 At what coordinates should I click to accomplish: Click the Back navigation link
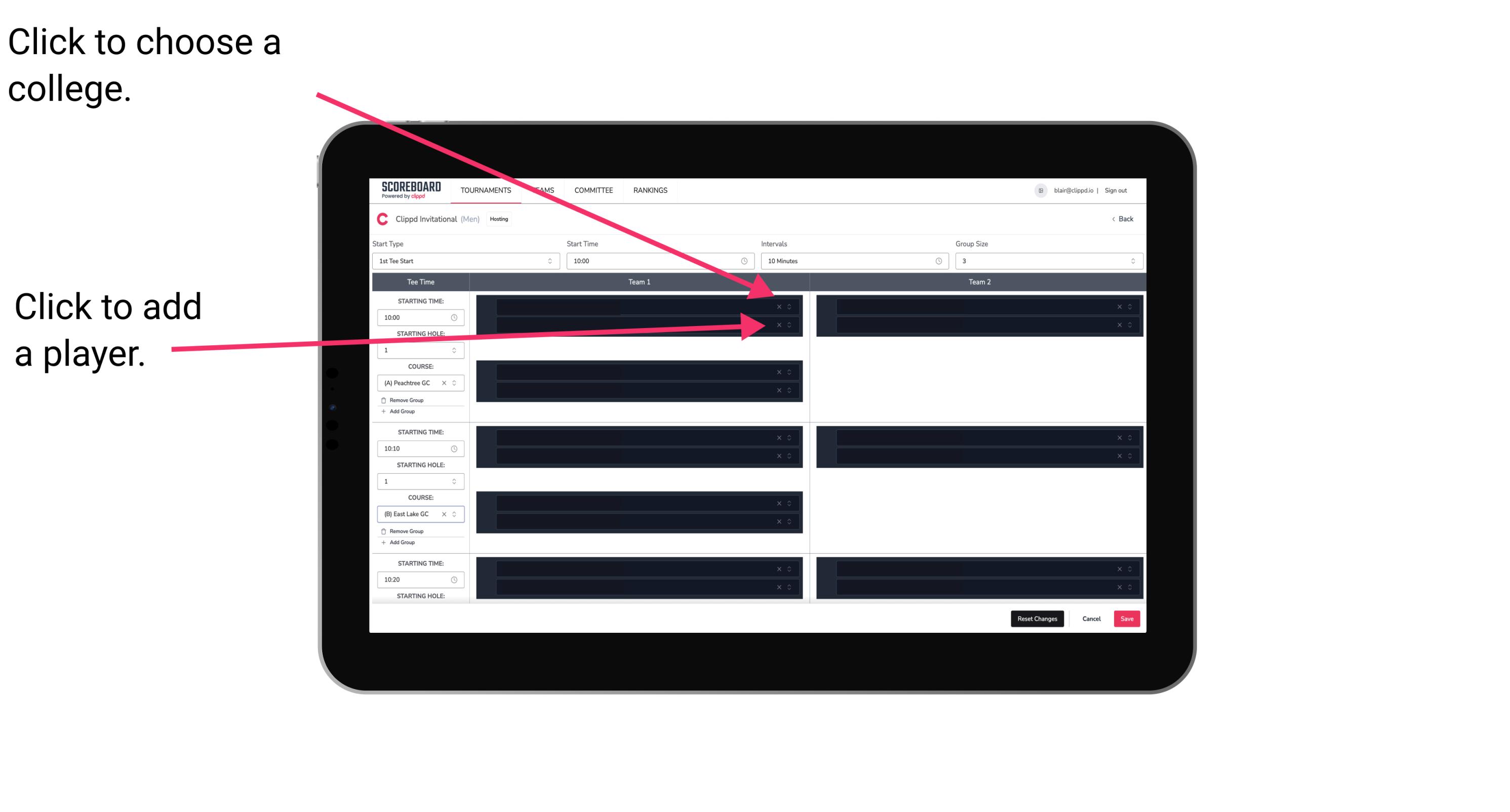(x=1123, y=219)
